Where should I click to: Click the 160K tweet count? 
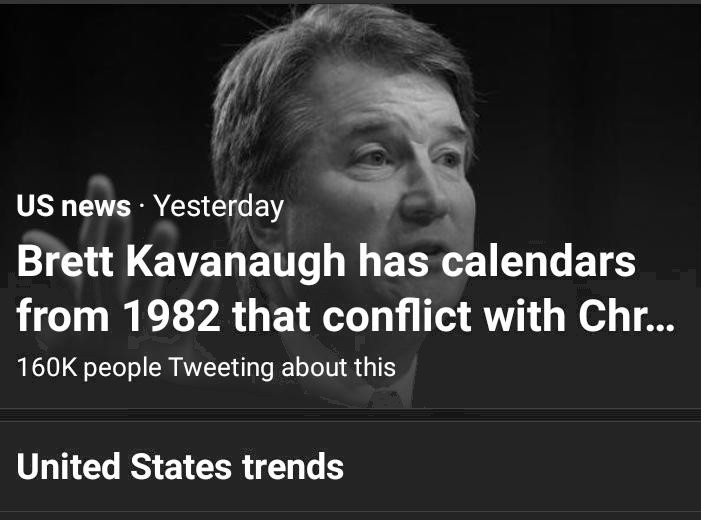[x=47, y=367]
